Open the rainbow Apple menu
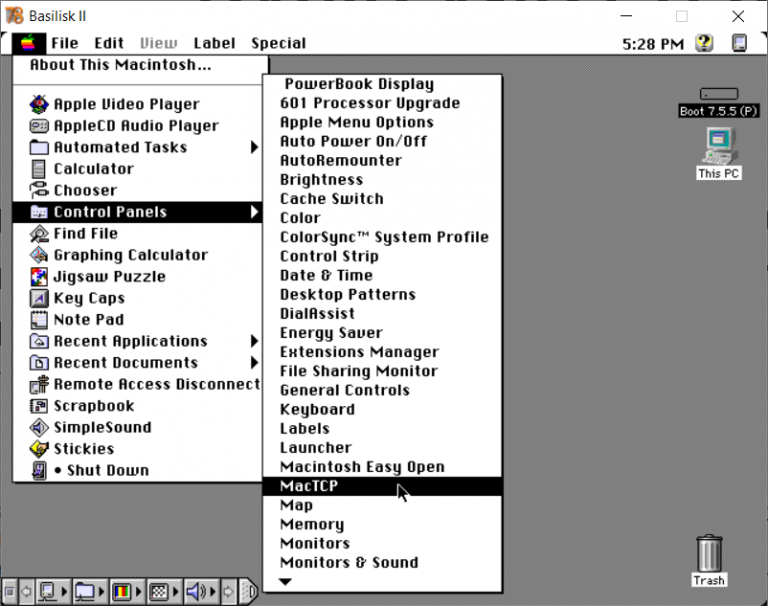 pyautogui.click(x=29, y=44)
